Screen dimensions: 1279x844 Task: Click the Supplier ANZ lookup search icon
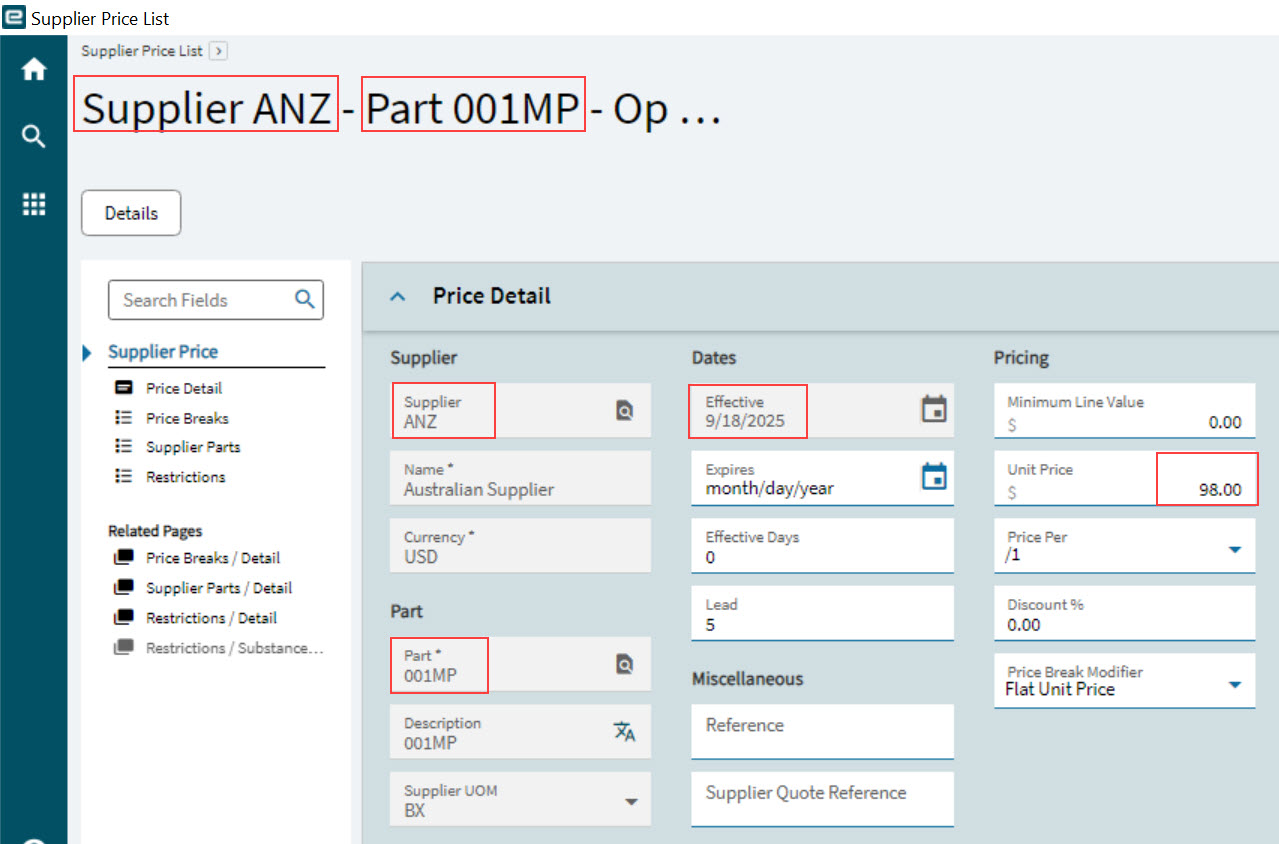coord(624,410)
